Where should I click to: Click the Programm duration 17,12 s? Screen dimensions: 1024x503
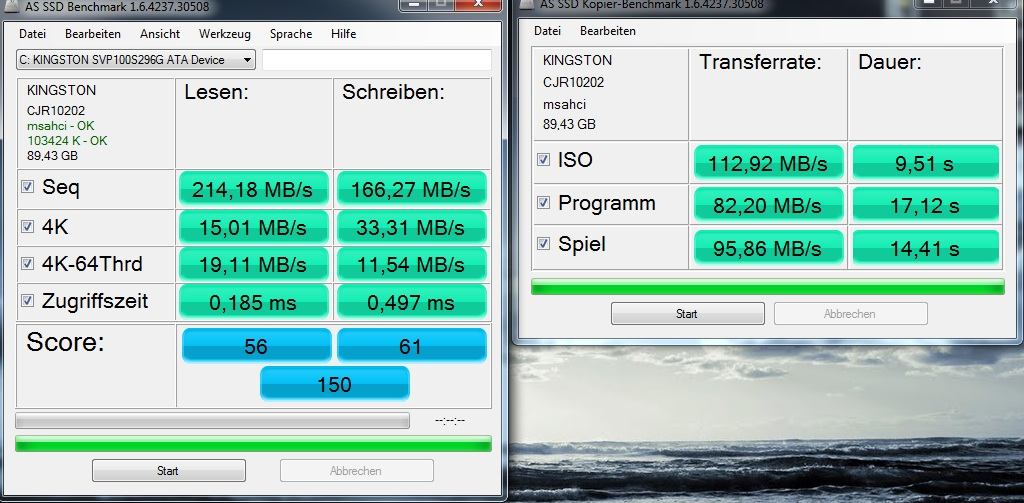(926, 205)
